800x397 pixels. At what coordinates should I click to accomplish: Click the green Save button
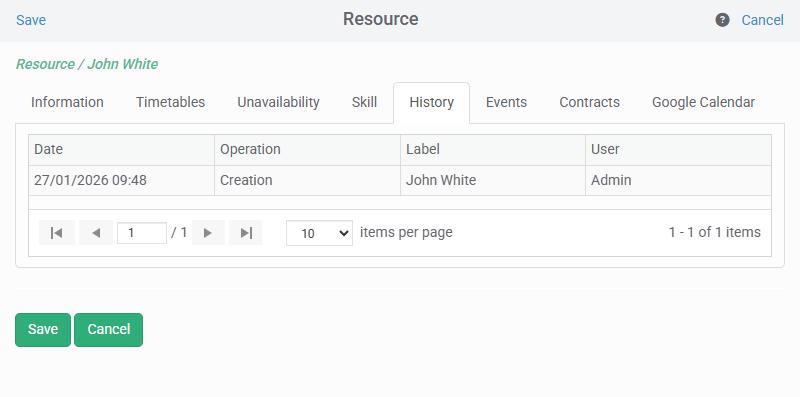[43, 330]
